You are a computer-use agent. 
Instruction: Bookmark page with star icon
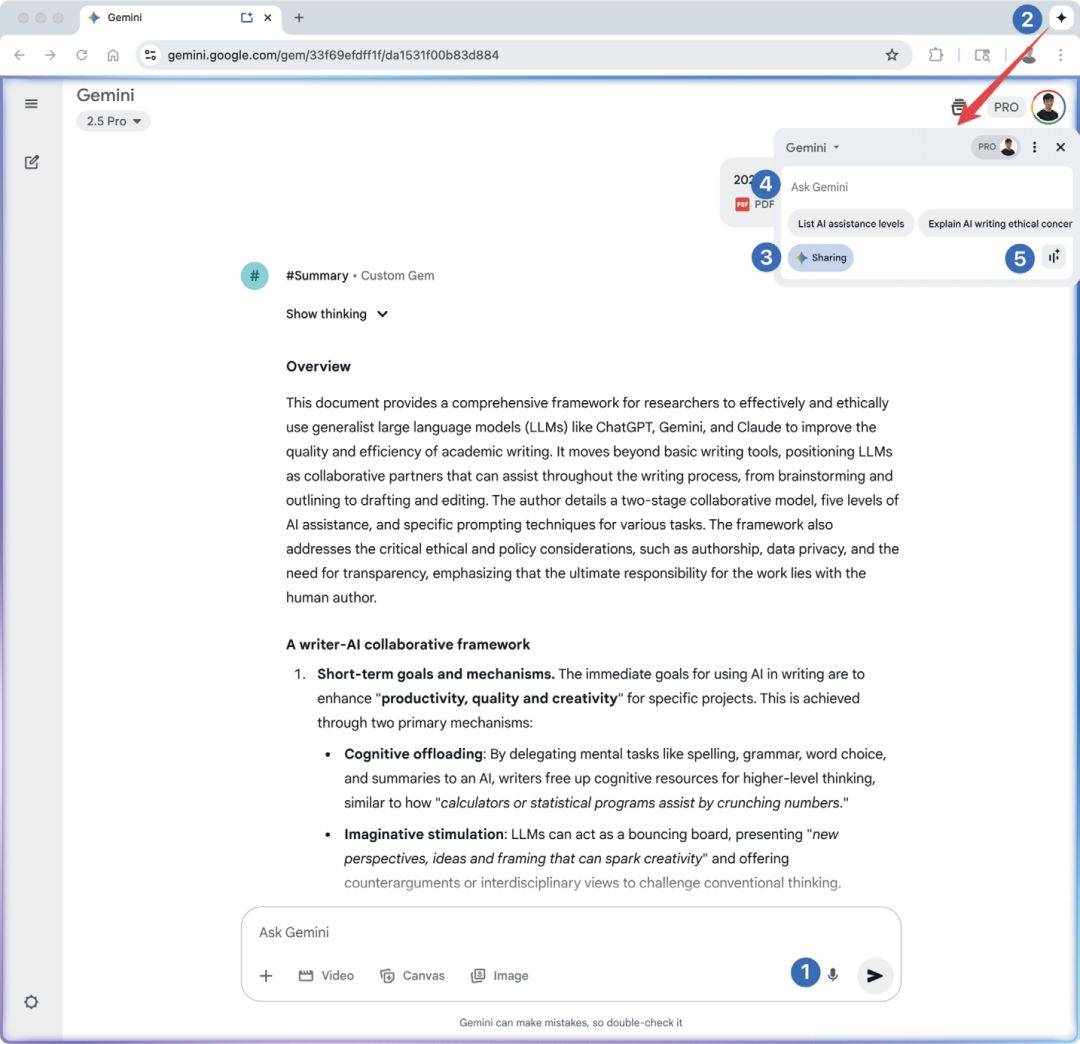point(892,55)
